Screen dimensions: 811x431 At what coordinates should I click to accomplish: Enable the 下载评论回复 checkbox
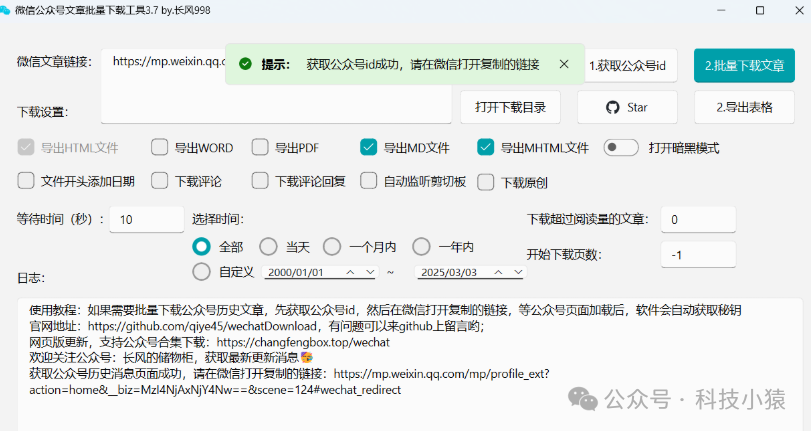click(260, 181)
